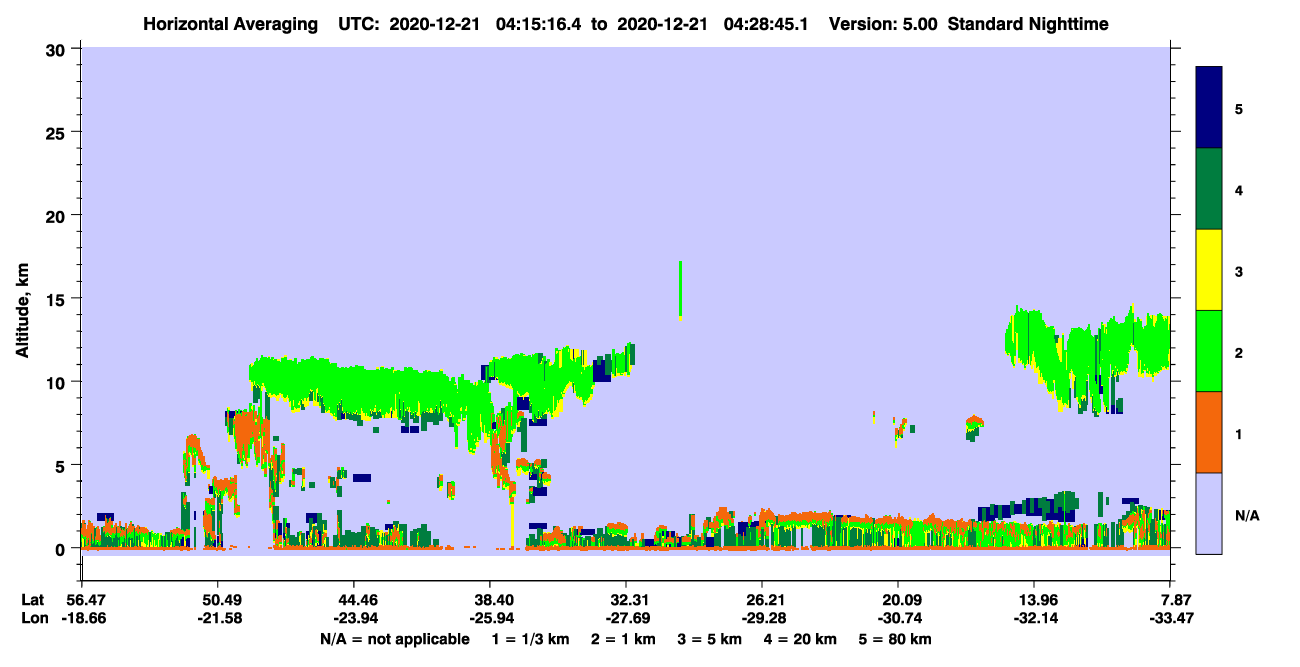Screen dimensions: 1300x667
Task: Click the 15 km altitude tick label
Action: 58,298
